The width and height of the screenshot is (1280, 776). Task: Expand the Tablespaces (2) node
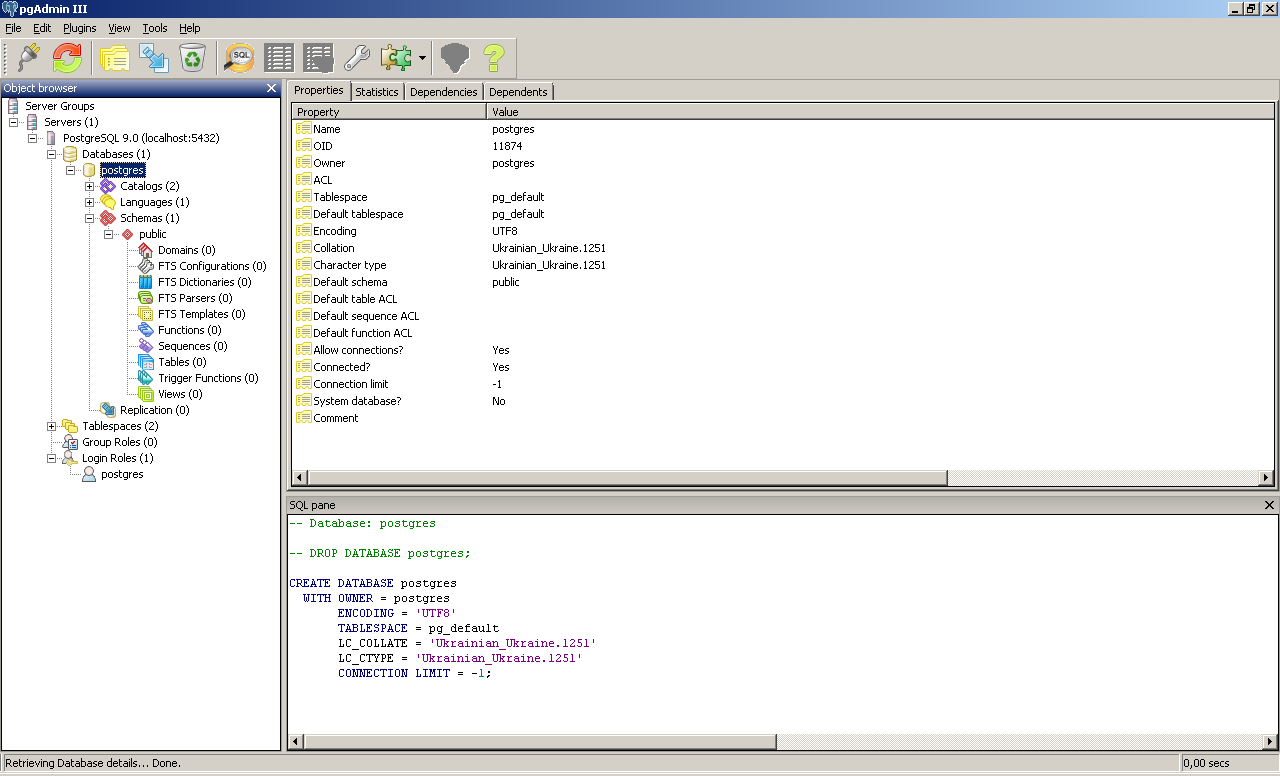pos(52,426)
